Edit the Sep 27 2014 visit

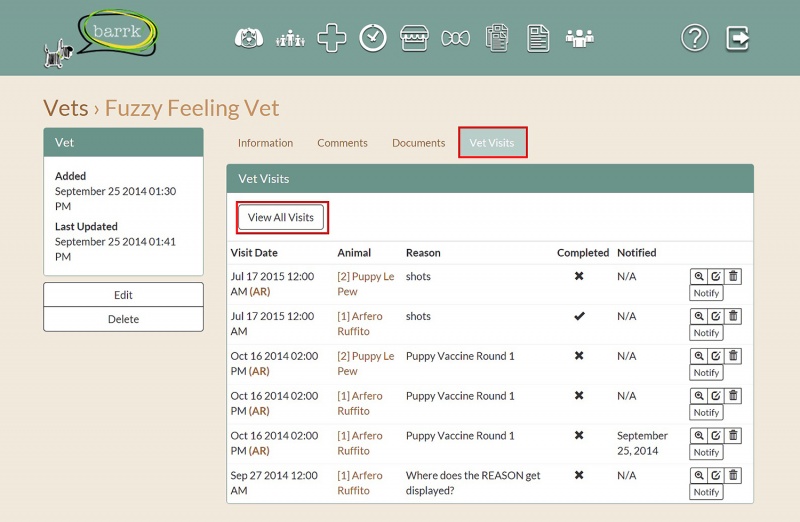[x=716, y=476]
